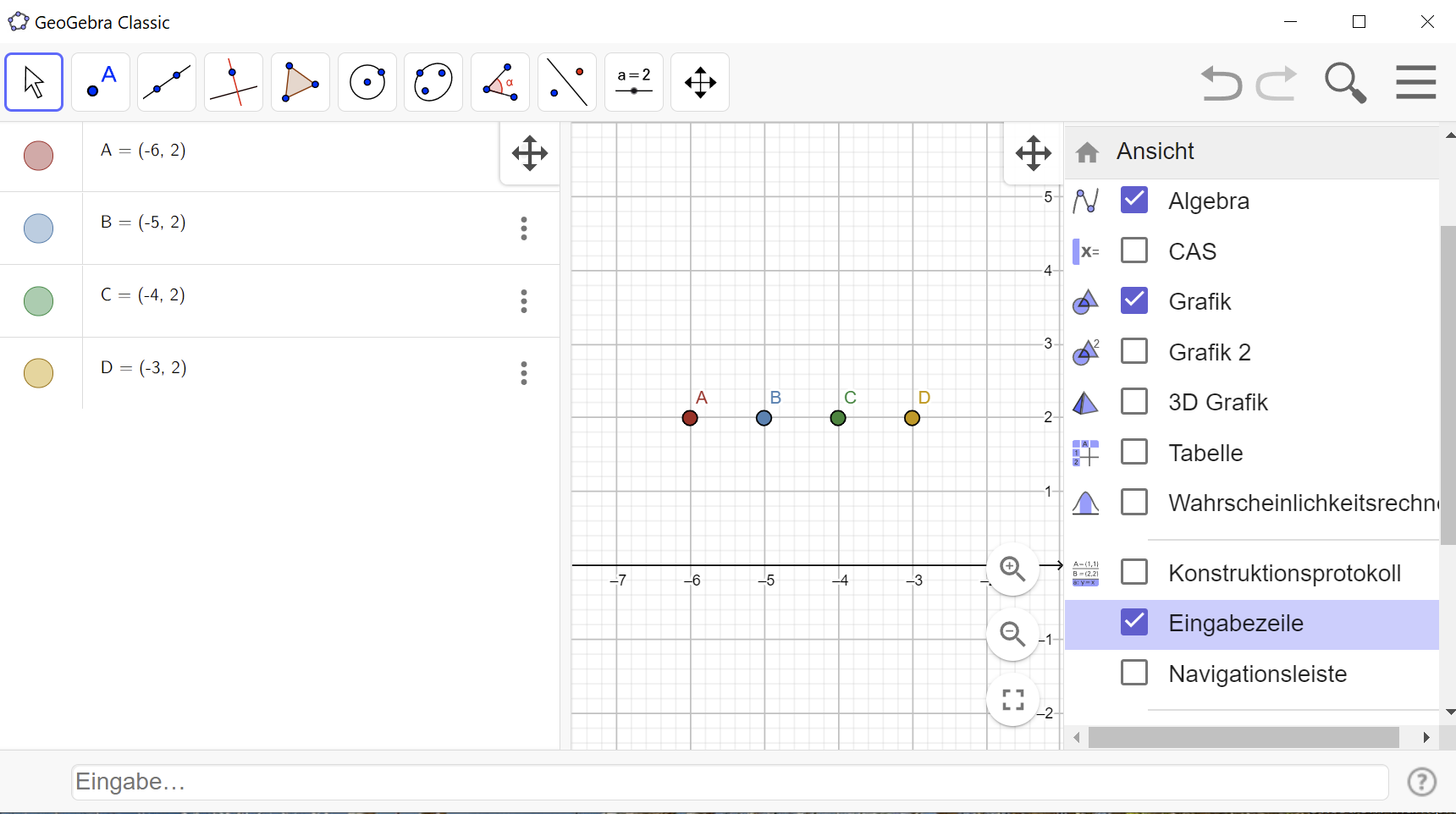Screen dimensions: 1456x814
Task: Open the options menu for point B
Action: click(x=524, y=228)
